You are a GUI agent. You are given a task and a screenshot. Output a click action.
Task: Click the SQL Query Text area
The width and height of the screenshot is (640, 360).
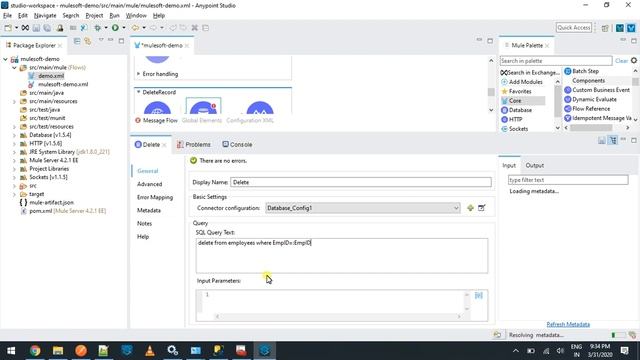[x=342, y=256]
